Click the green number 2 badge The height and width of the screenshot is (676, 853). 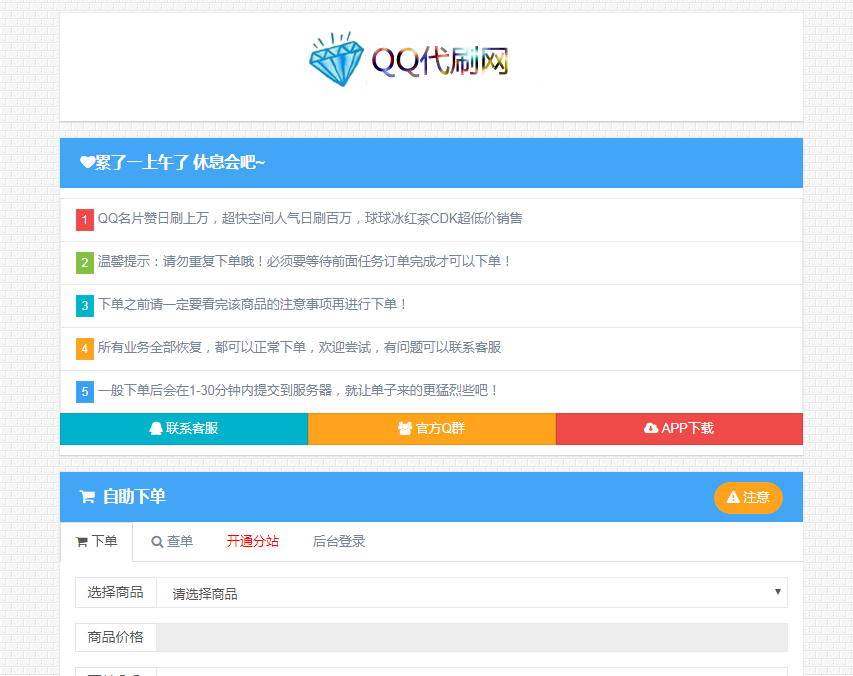tap(85, 263)
